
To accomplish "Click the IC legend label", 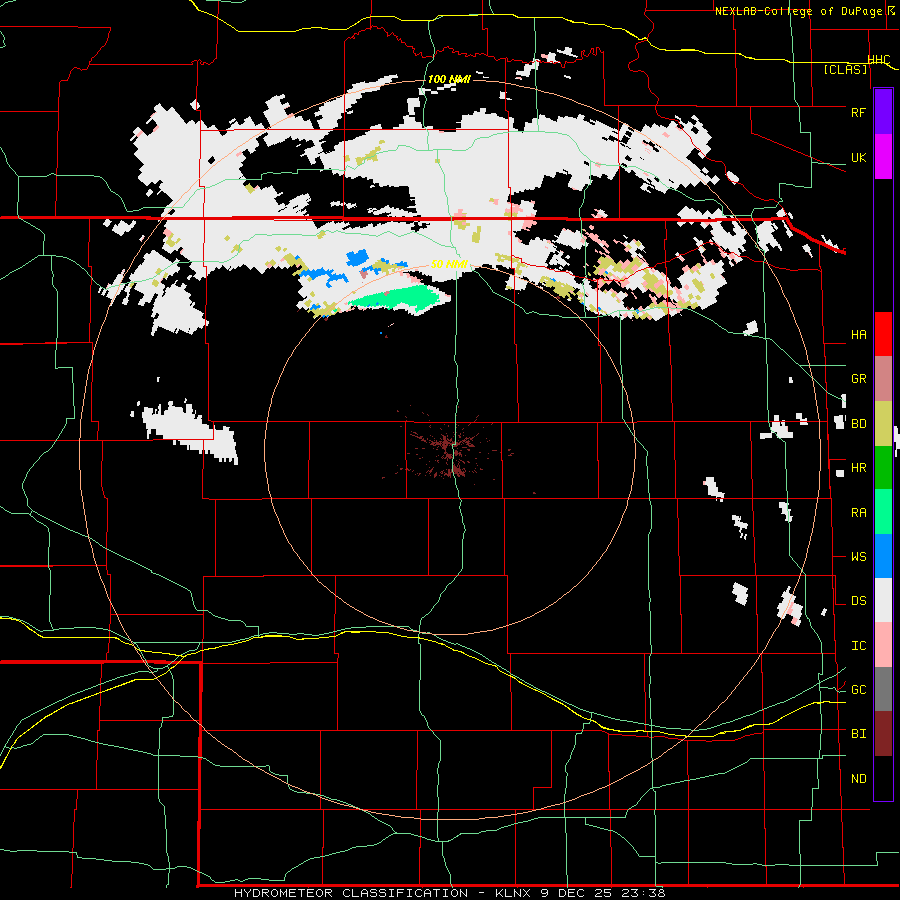I will coord(858,646).
